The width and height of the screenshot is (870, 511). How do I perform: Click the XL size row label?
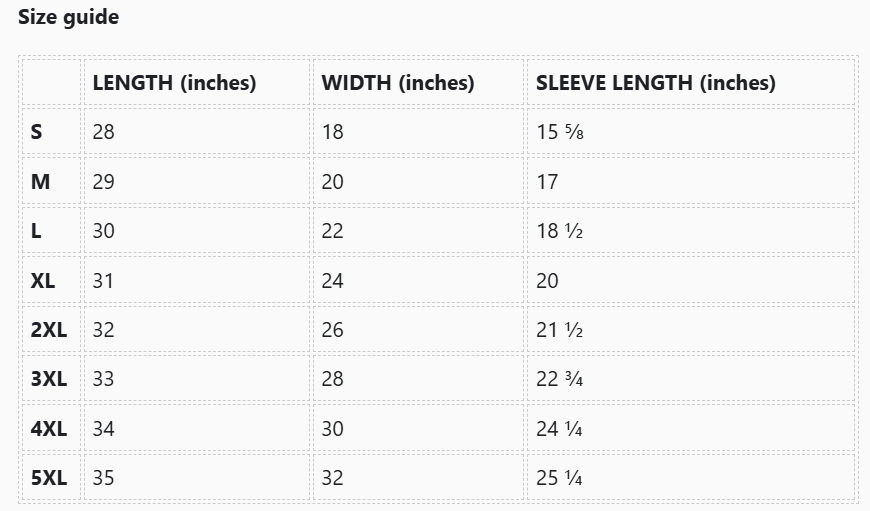click(43, 281)
